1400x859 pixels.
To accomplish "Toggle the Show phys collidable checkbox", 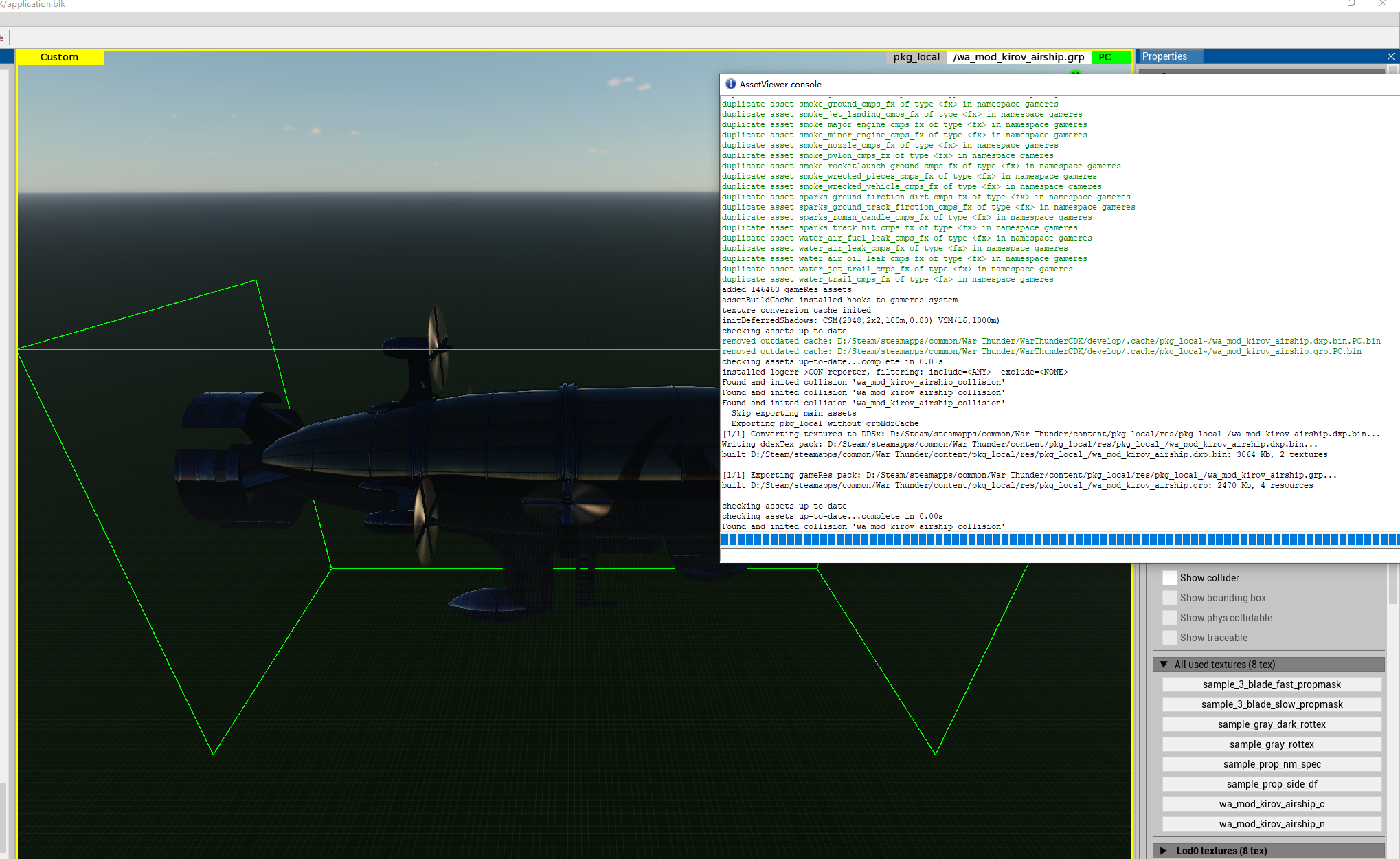I will (1169, 618).
